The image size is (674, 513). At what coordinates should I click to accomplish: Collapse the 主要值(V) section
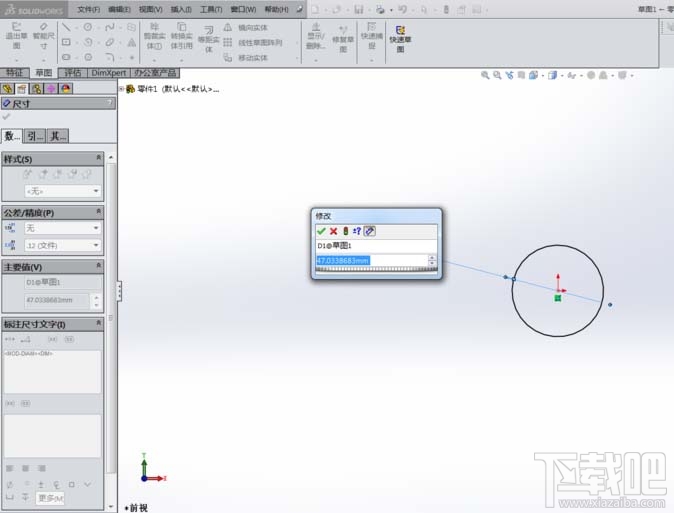coord(98,265)
